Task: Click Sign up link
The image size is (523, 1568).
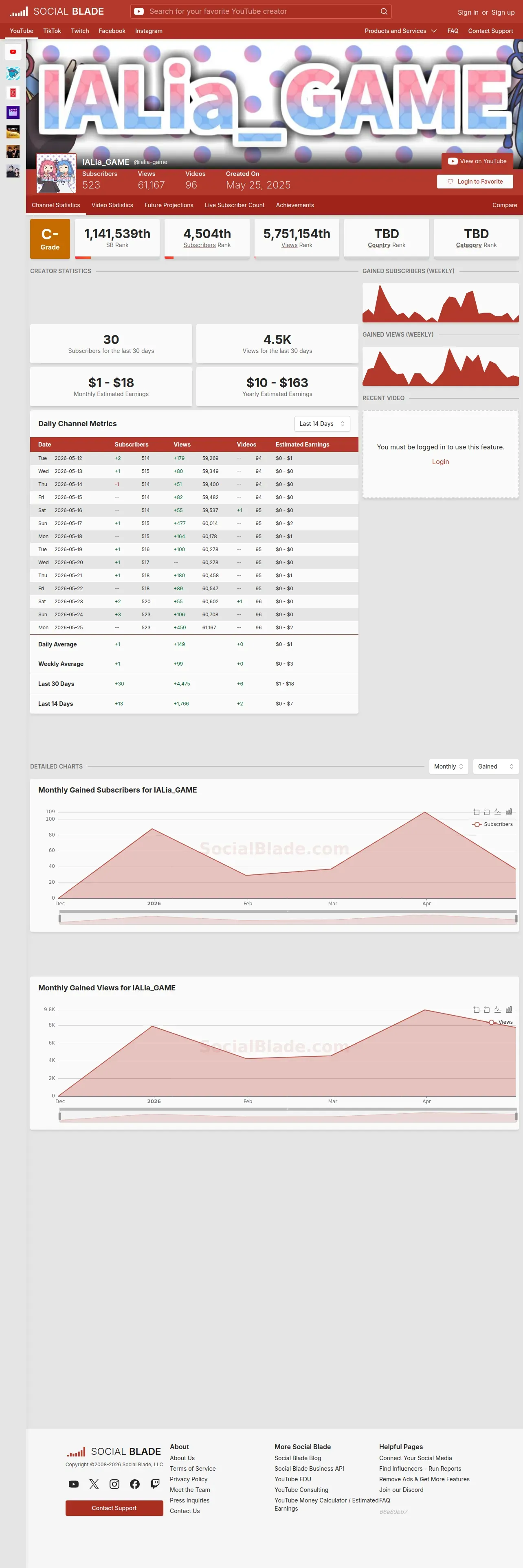Action: 503,12
